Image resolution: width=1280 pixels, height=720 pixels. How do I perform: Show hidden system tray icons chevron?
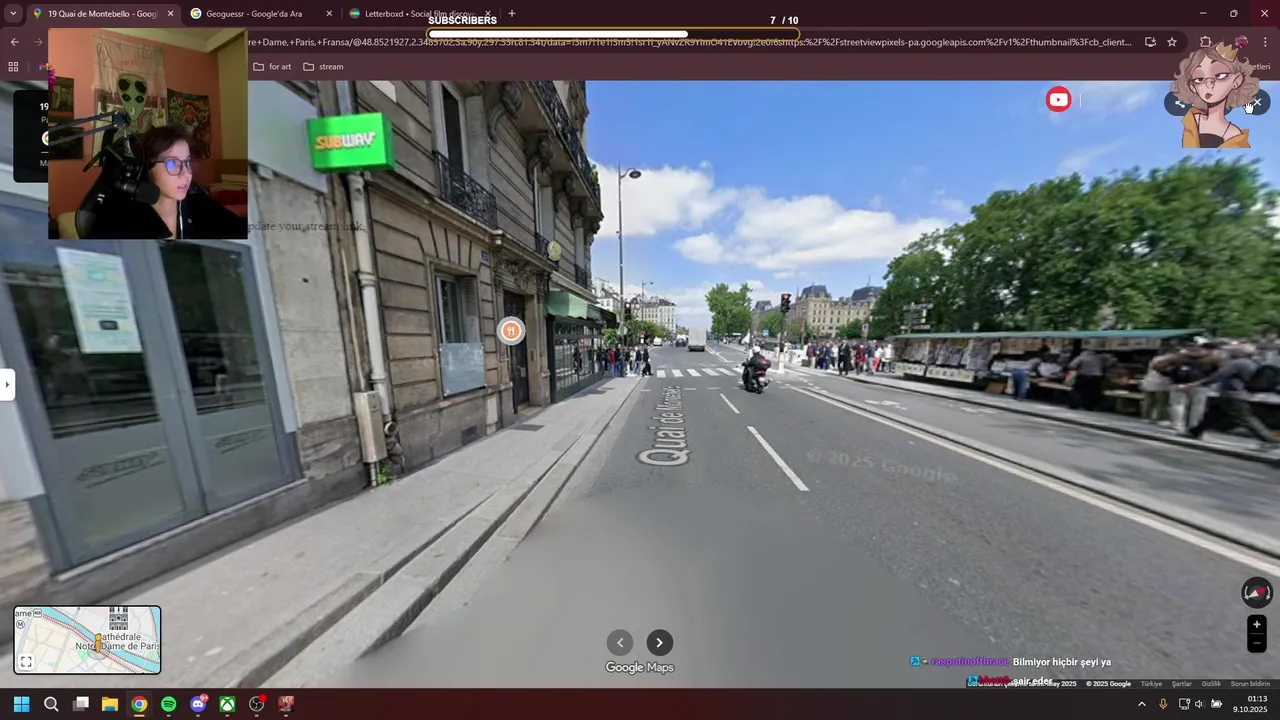click(1142, 704)
